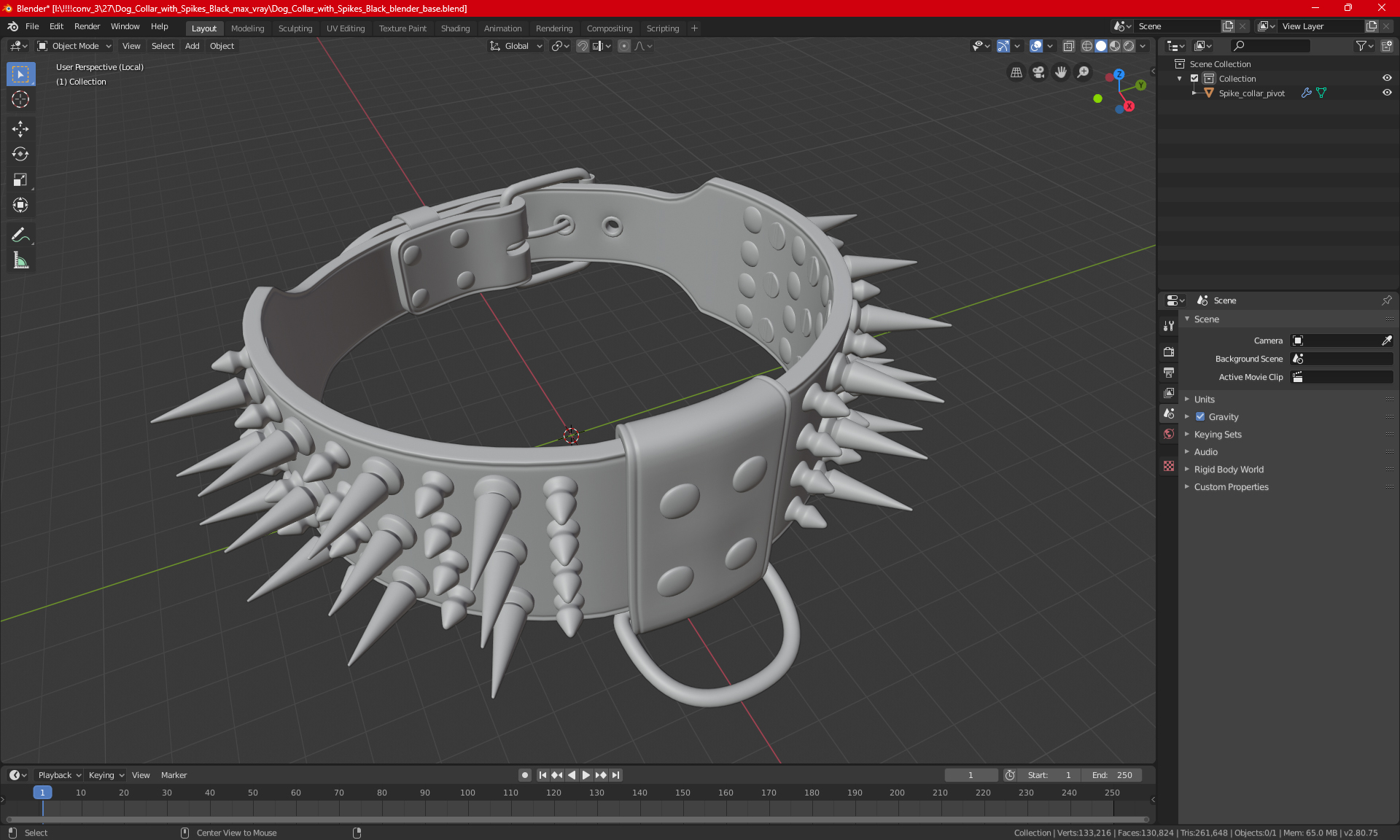Open the World properties tab
Screen dimensions: 1400x840
[x=1169, y=434]
